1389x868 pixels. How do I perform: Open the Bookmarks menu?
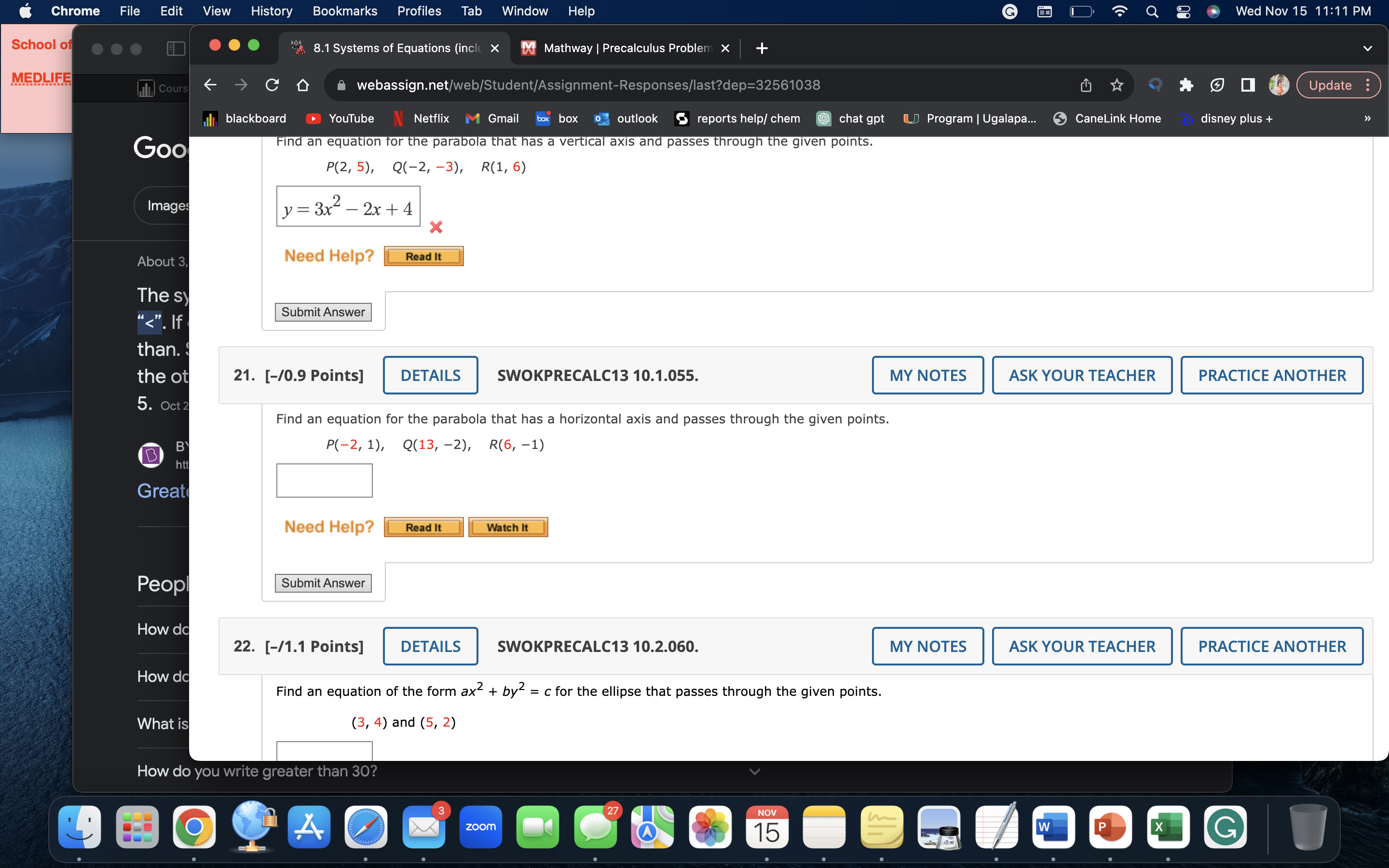(344, 11)
